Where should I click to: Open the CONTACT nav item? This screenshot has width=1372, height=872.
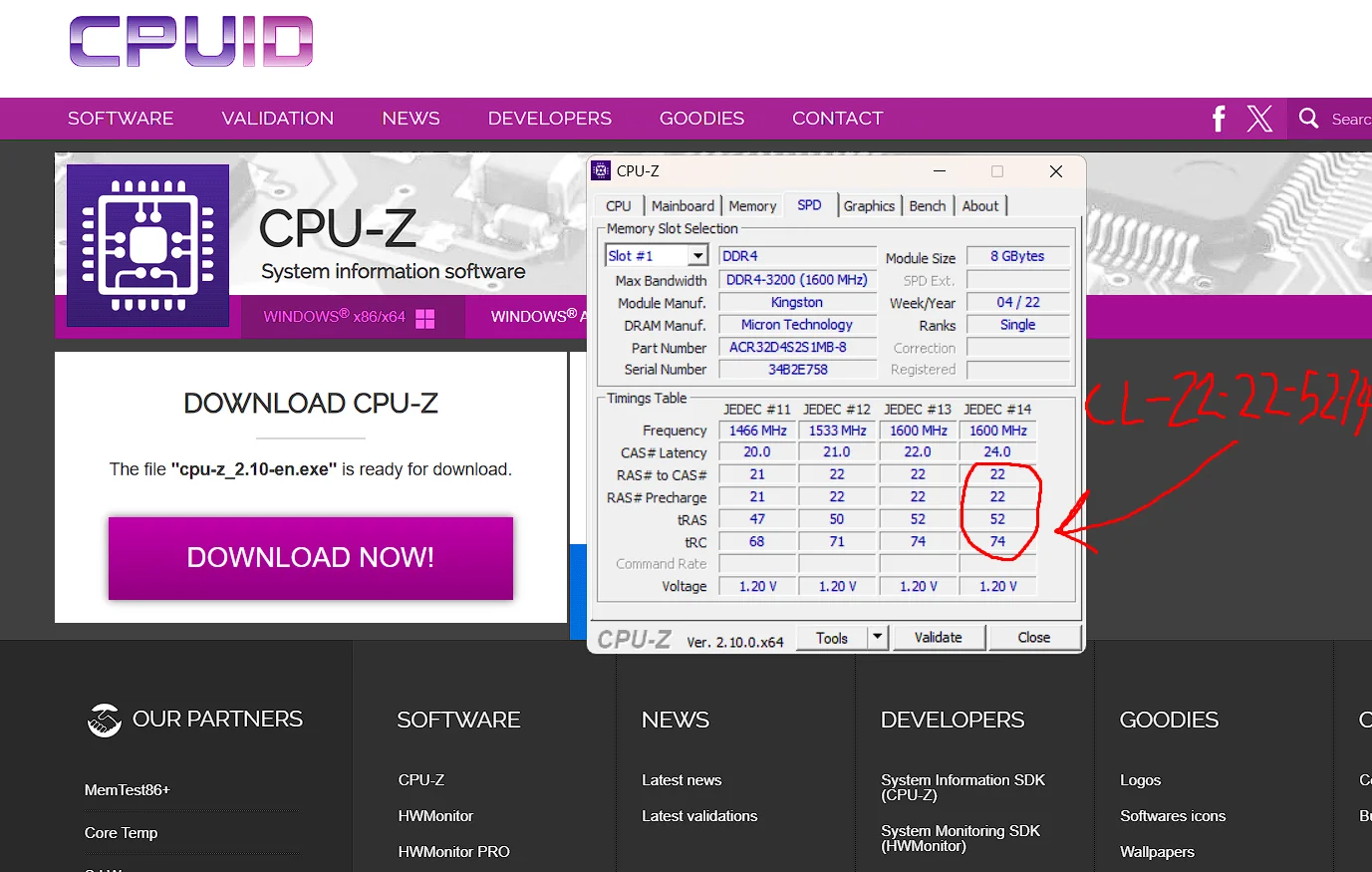[838, 119]
